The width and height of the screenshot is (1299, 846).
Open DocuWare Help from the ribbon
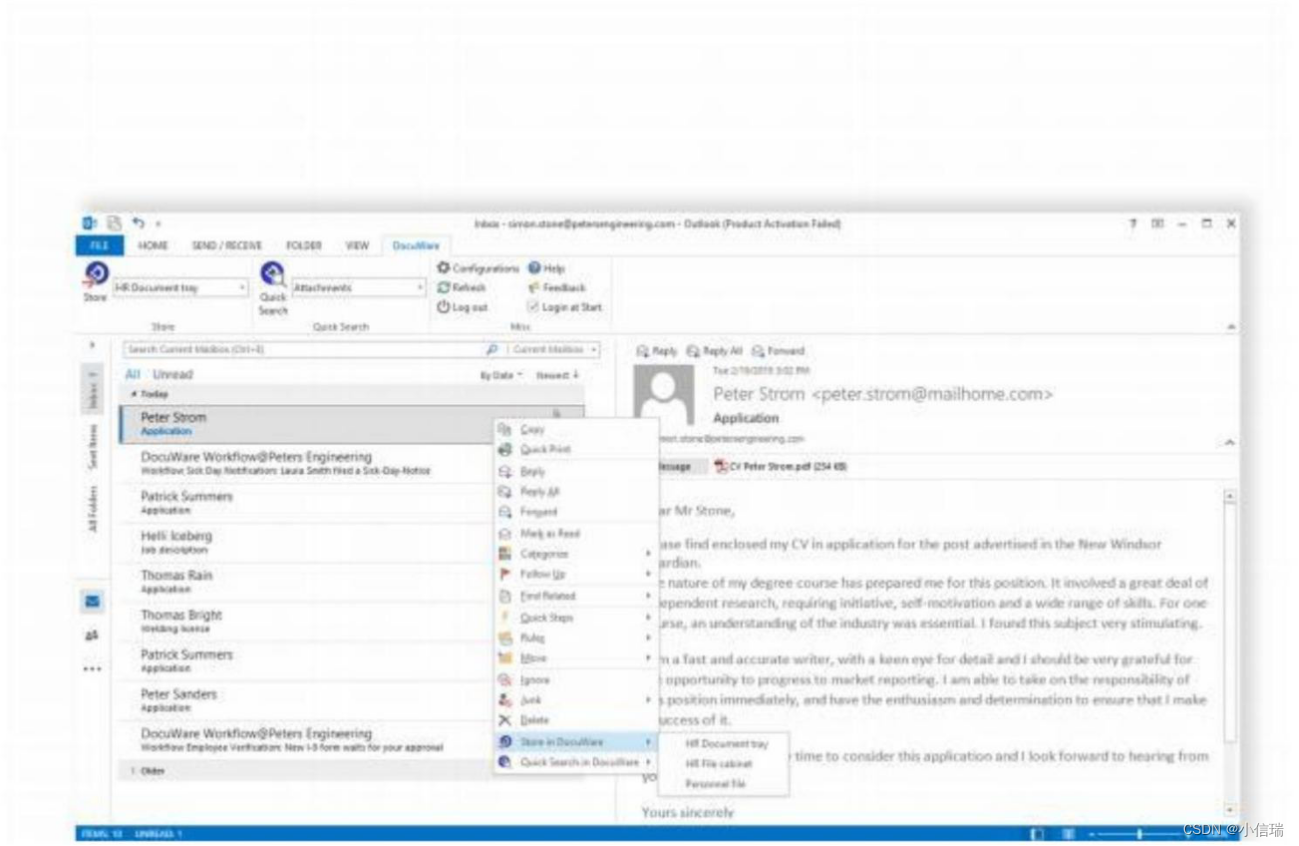click(546, 269)
